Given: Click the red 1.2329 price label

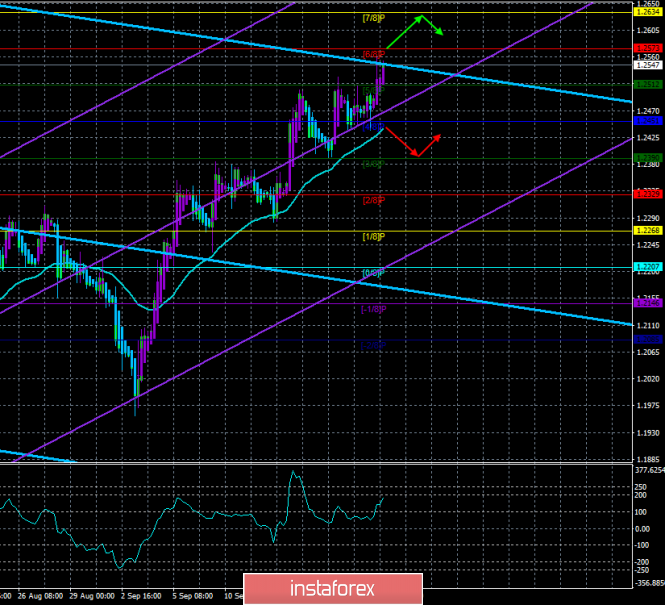Looking at the screenshot, I should click(647, 194).
